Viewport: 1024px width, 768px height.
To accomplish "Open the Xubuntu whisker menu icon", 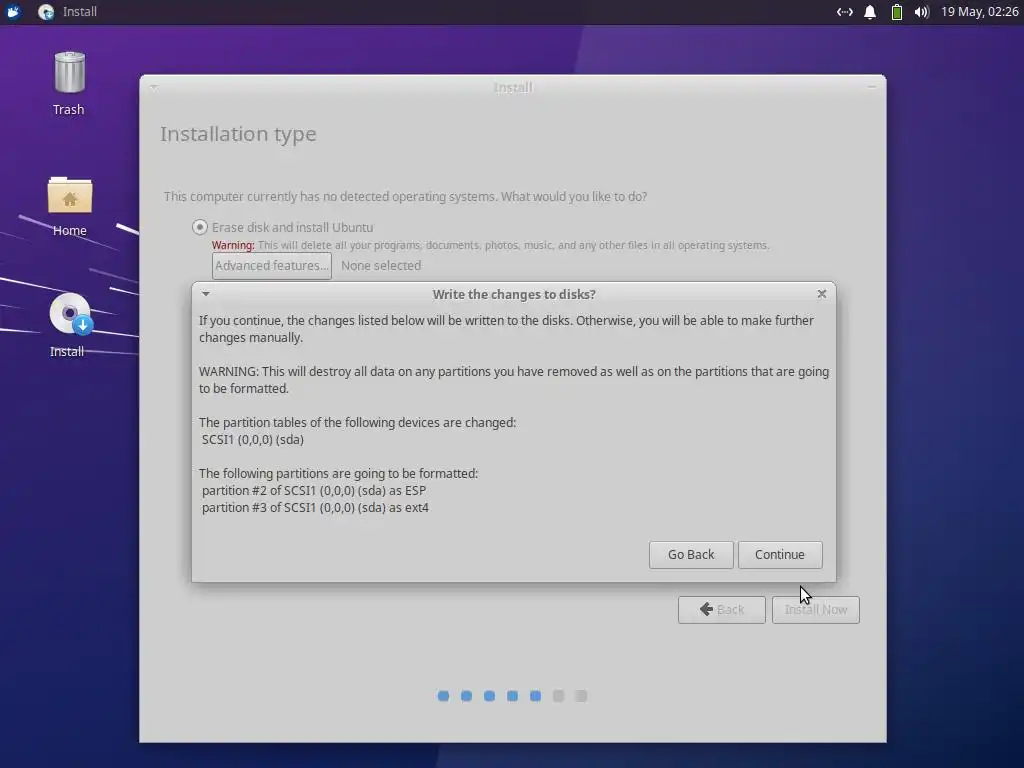I will [13, 12].
